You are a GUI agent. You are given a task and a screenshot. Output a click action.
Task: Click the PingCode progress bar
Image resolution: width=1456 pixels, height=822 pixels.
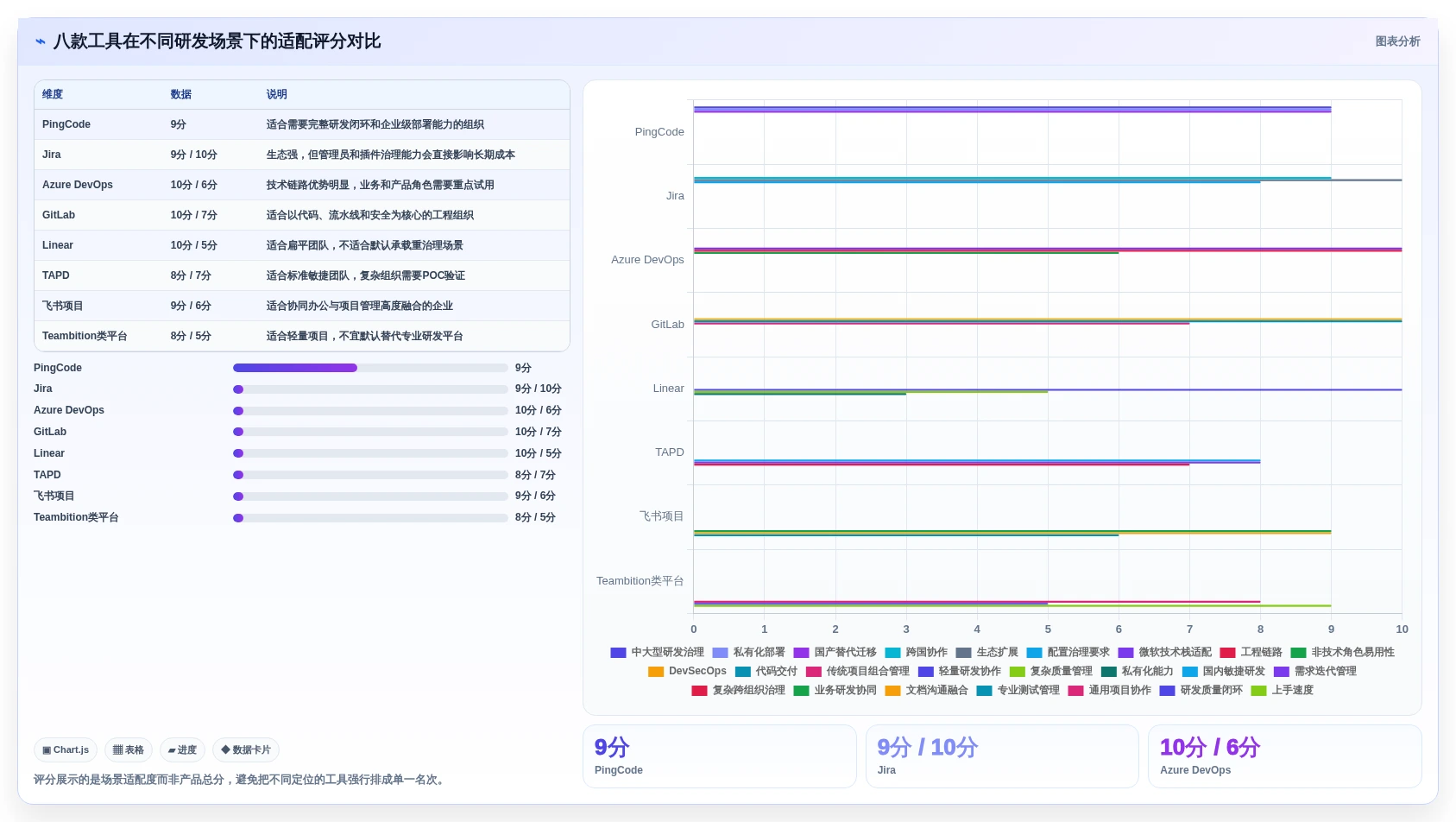coord(370,368)
